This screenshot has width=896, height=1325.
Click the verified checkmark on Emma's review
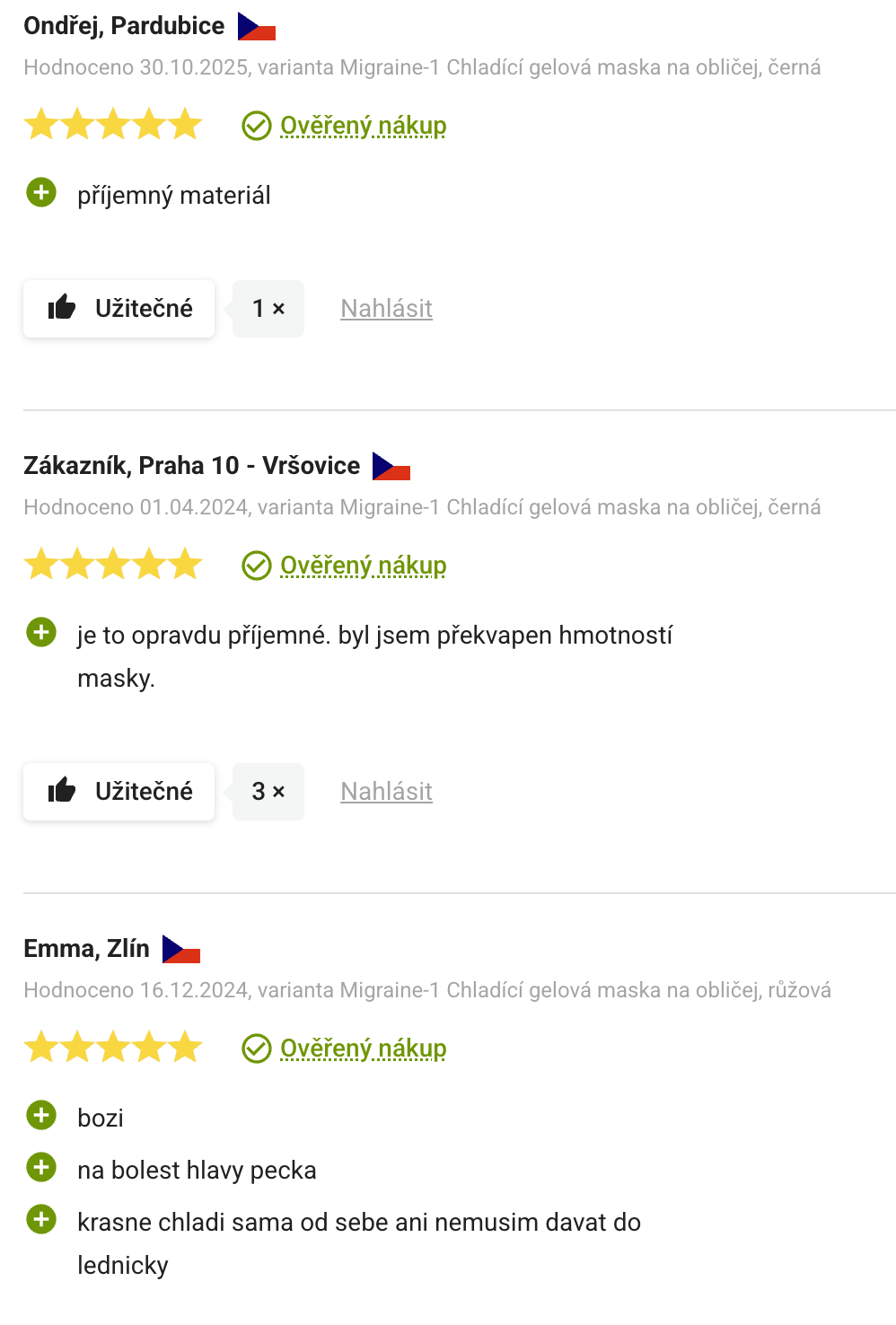256,1048
